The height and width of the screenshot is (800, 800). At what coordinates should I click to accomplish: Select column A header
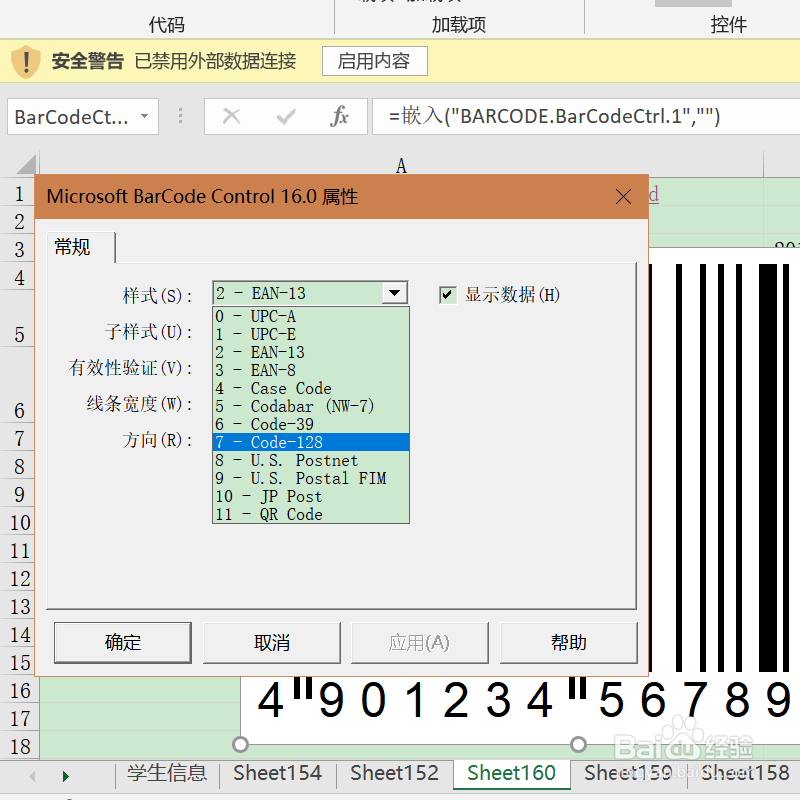tap(401, 165)
